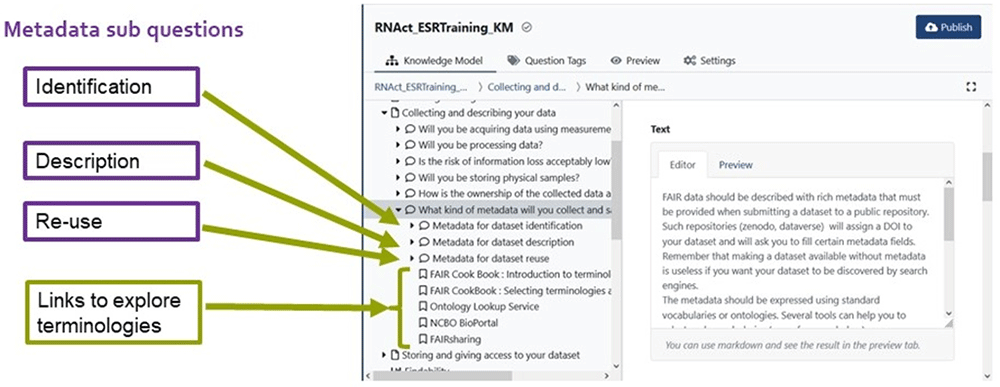Select 'FAIRsharing' reference

coord(455,339)
